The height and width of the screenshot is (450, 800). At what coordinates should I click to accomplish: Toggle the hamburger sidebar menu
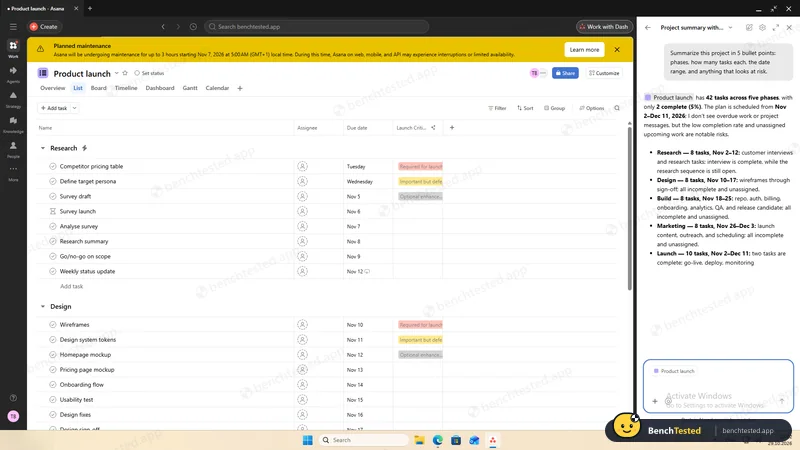[13, 27]
